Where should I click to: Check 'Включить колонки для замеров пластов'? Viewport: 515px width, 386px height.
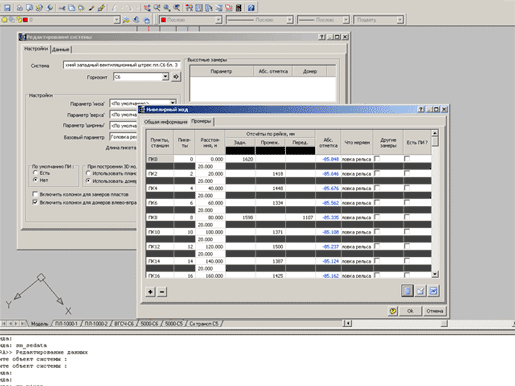click(35, 194)
